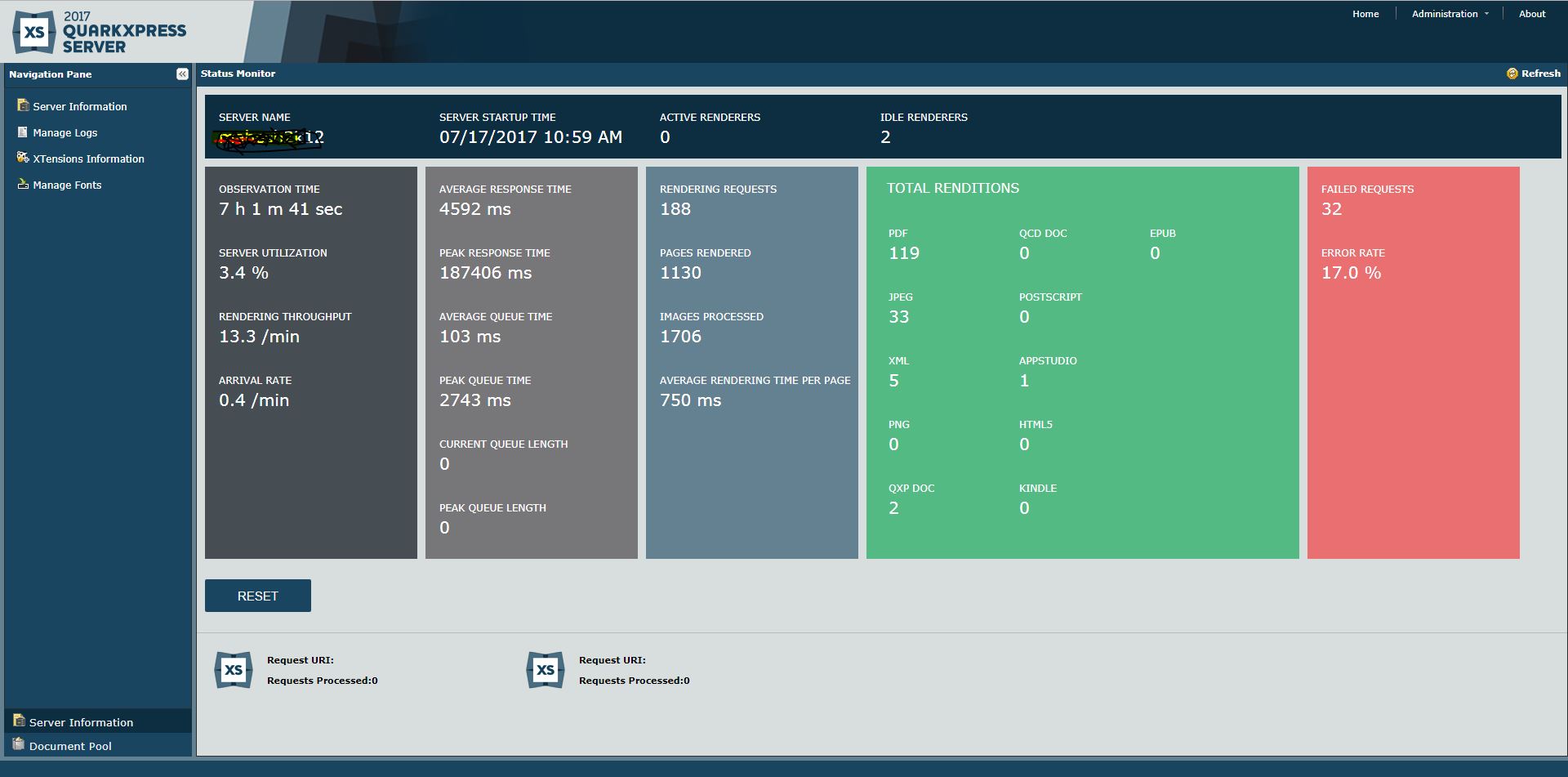Click the rendering throughput 13.3 /min

point(259,337)
